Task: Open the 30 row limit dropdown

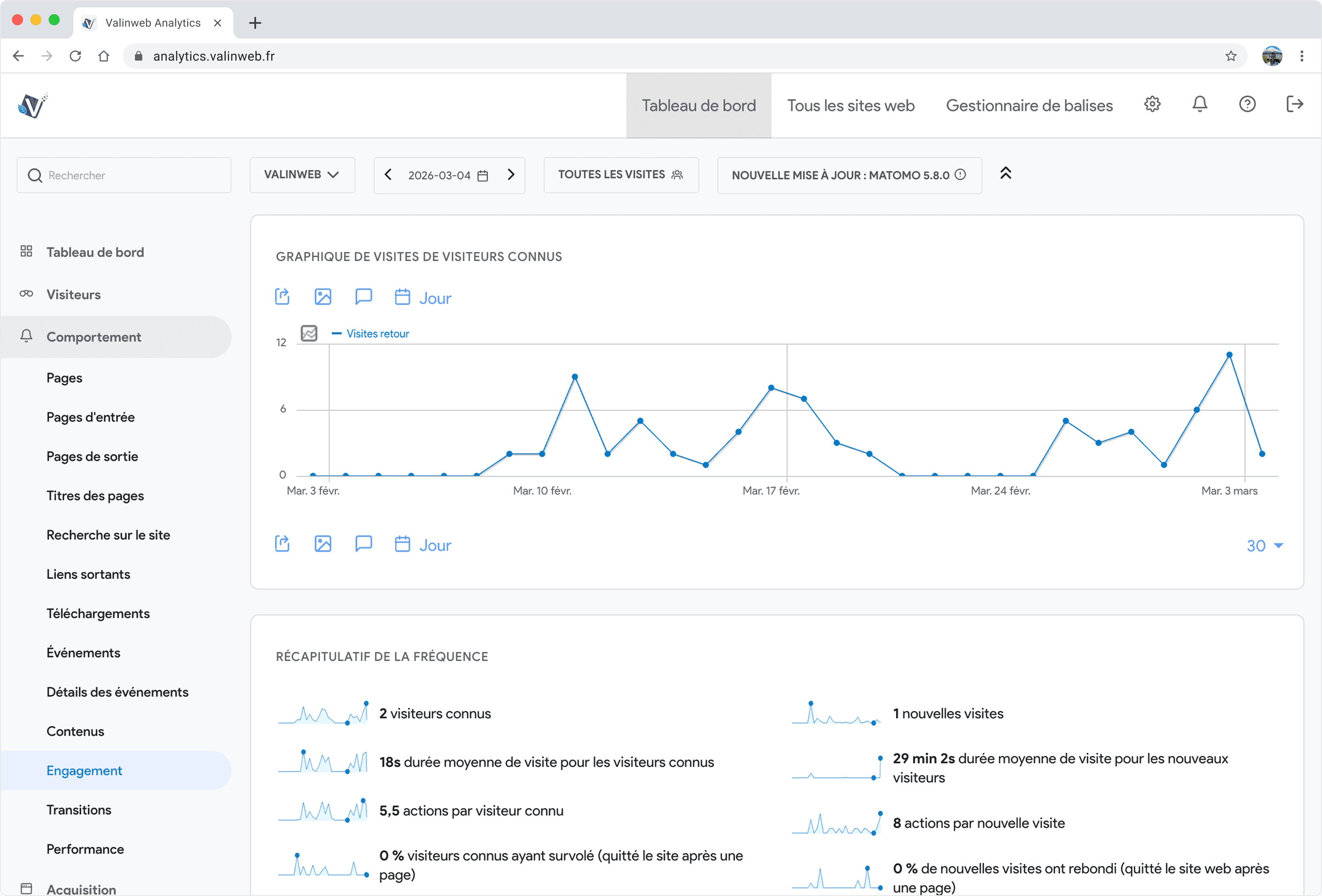Action: 1264,546
